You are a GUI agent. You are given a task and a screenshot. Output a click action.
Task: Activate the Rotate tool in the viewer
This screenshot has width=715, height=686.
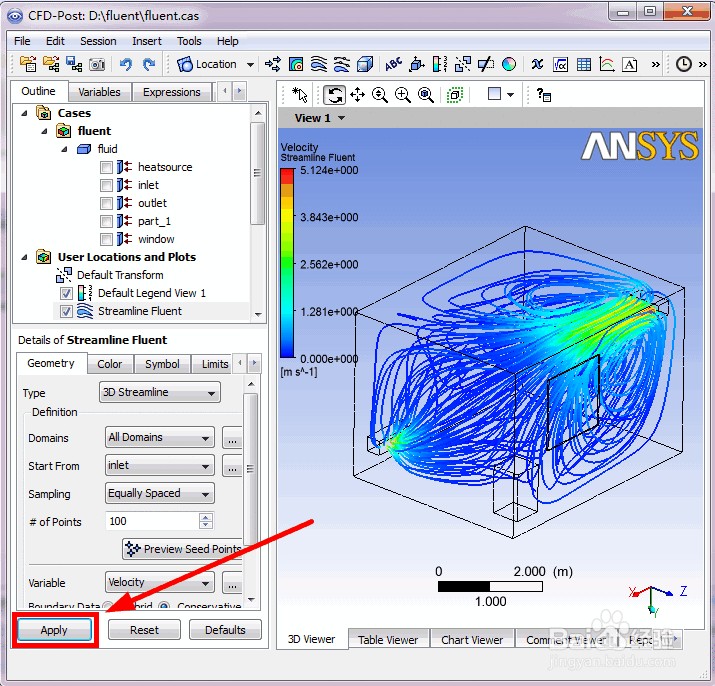335,95
